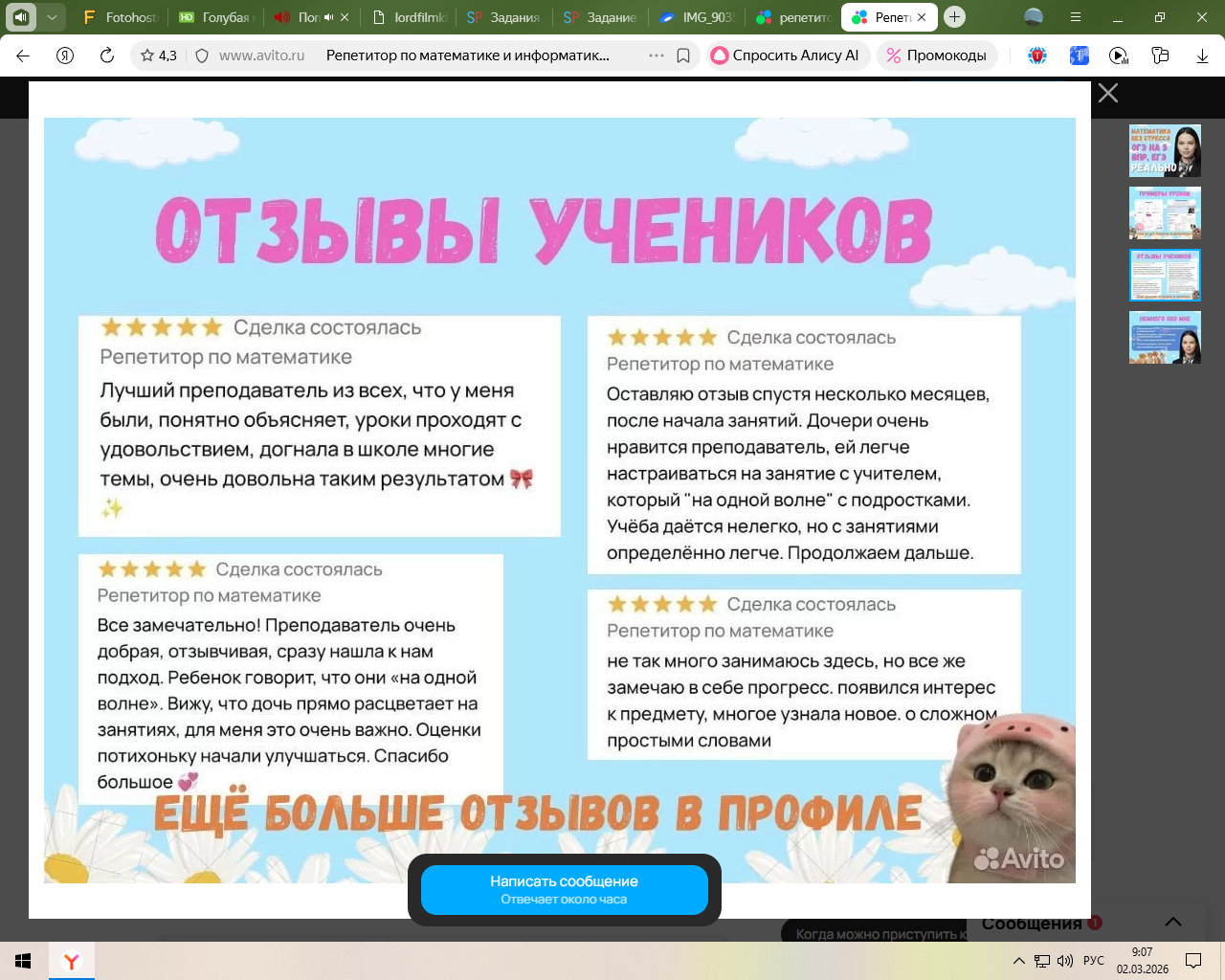Open the three-dot address bar menu
This screenshot has height=980, width=1225.
pos(657,56)
